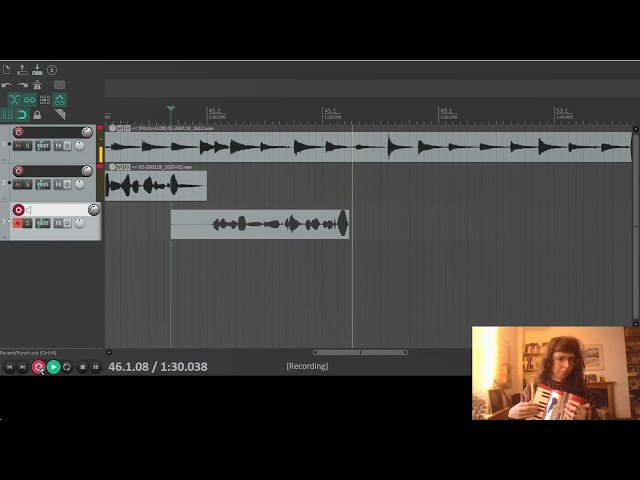Image resolution: width=640 pixels, height=480 pixels.
Task: Mute track 1
Action: [x=18, y=146]
